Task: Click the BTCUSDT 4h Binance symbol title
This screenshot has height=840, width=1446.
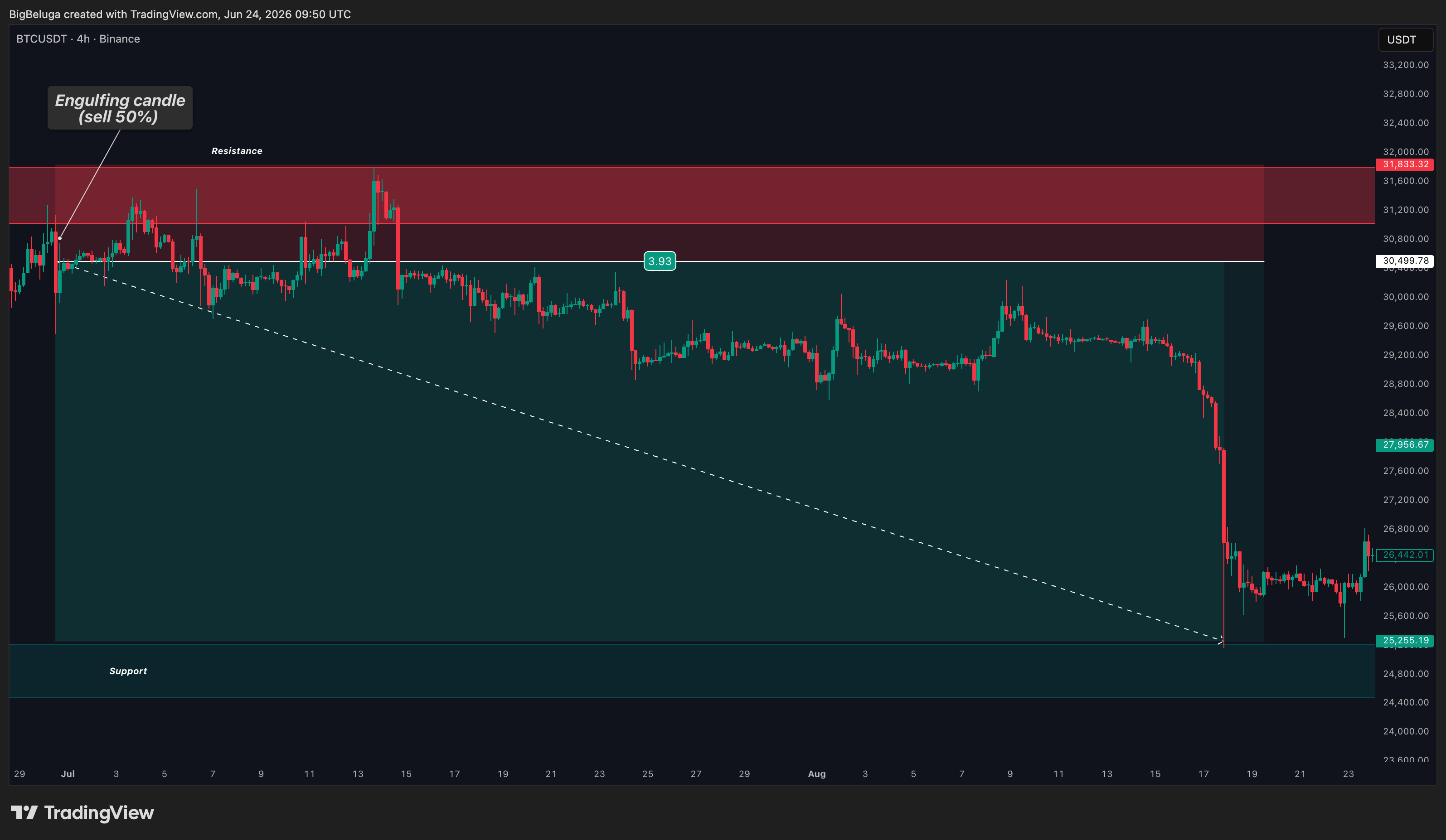Action: [x=78, y=39]
